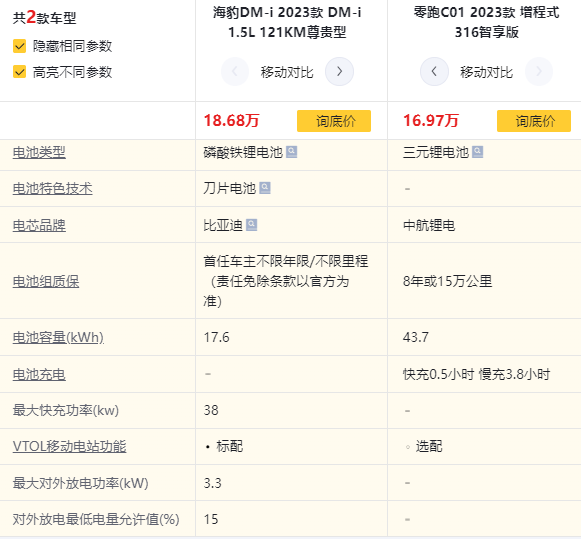The width and height of the screenshot is (581, 539).
Task: Open the 电芯品牌 parameter link
Action: 39,225
